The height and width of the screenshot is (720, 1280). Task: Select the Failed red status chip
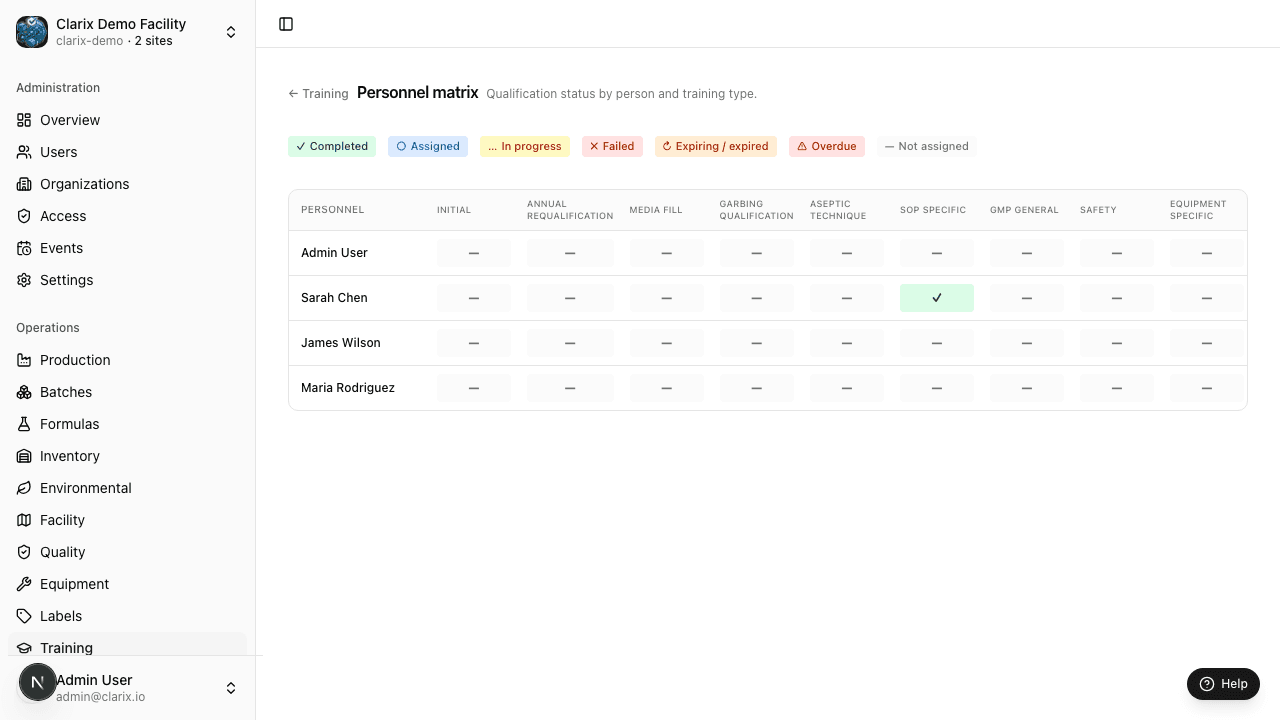pyautogui.click(x=612, y=146)
